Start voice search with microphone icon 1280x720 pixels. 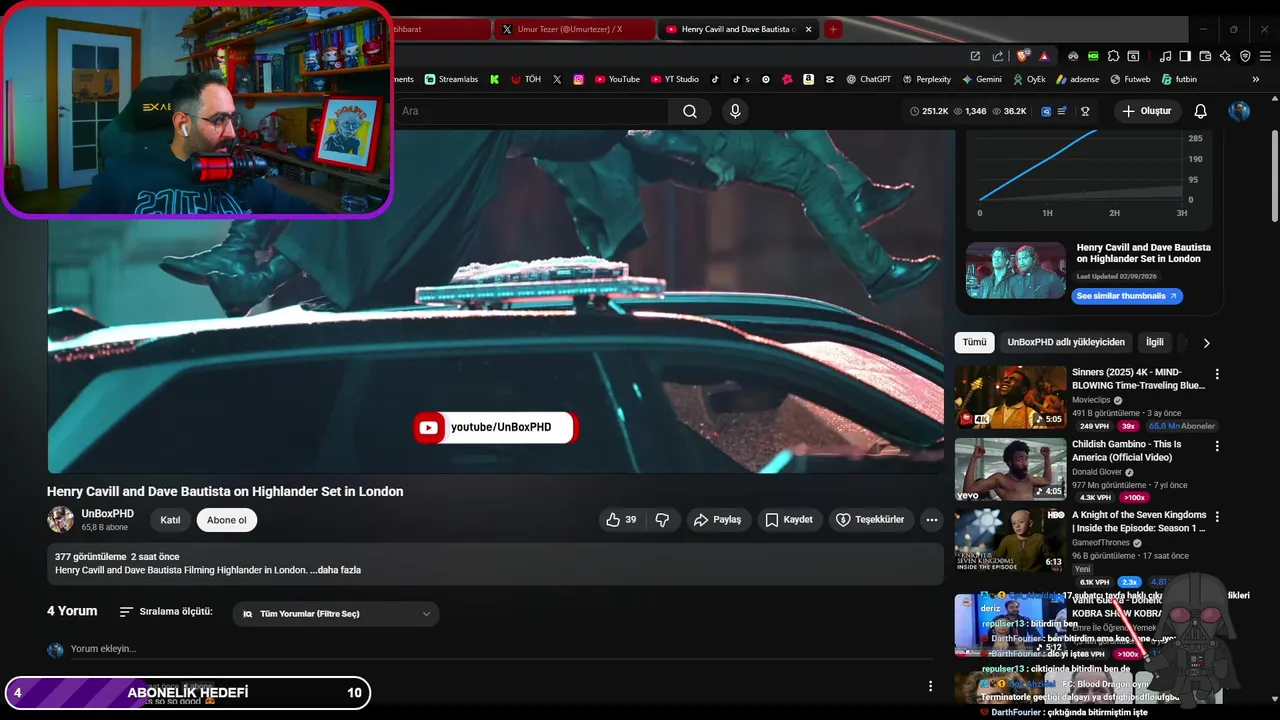click(735, 111)
